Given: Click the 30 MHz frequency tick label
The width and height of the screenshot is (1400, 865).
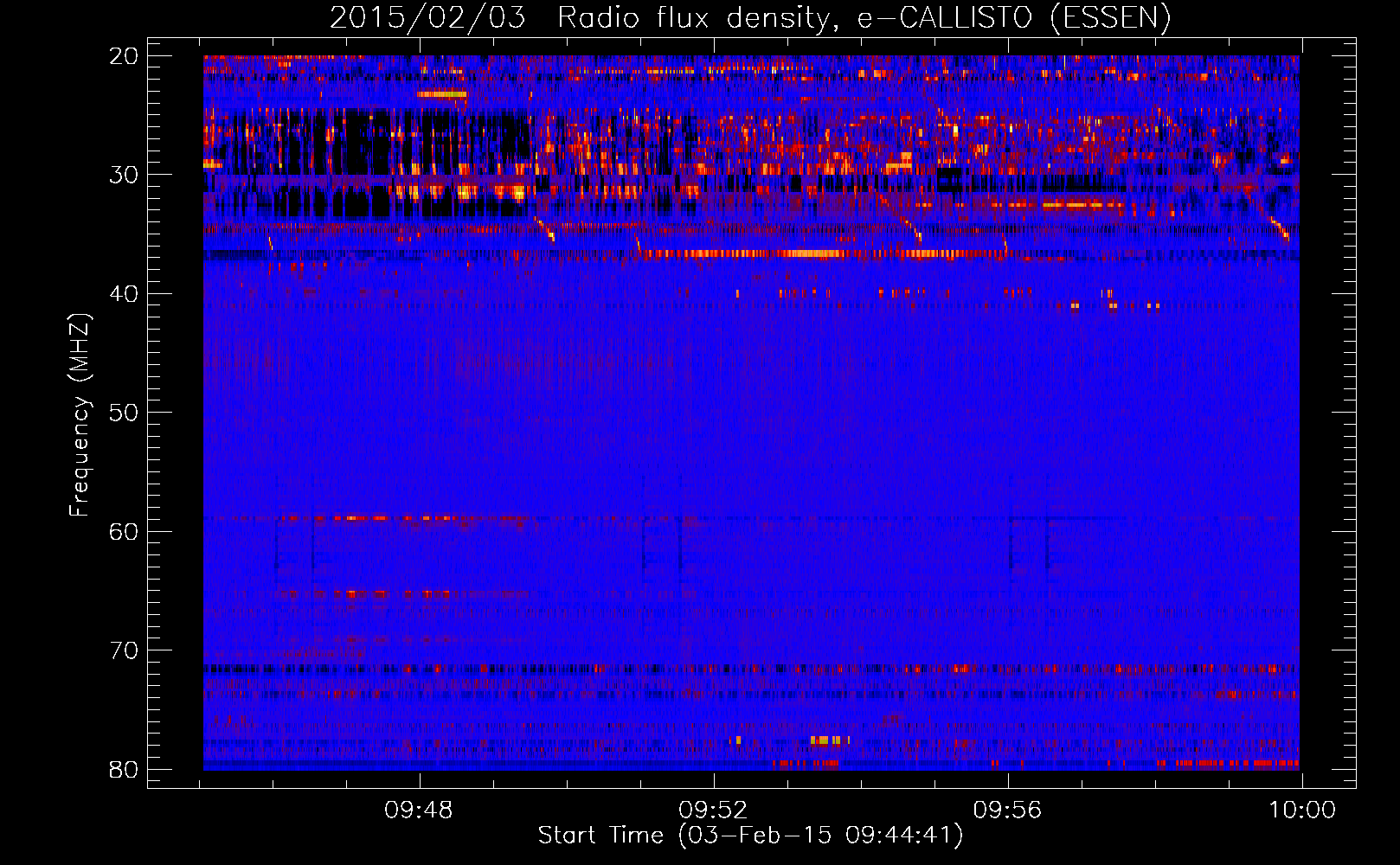Looking at the screenshot, I should (124, 175).
